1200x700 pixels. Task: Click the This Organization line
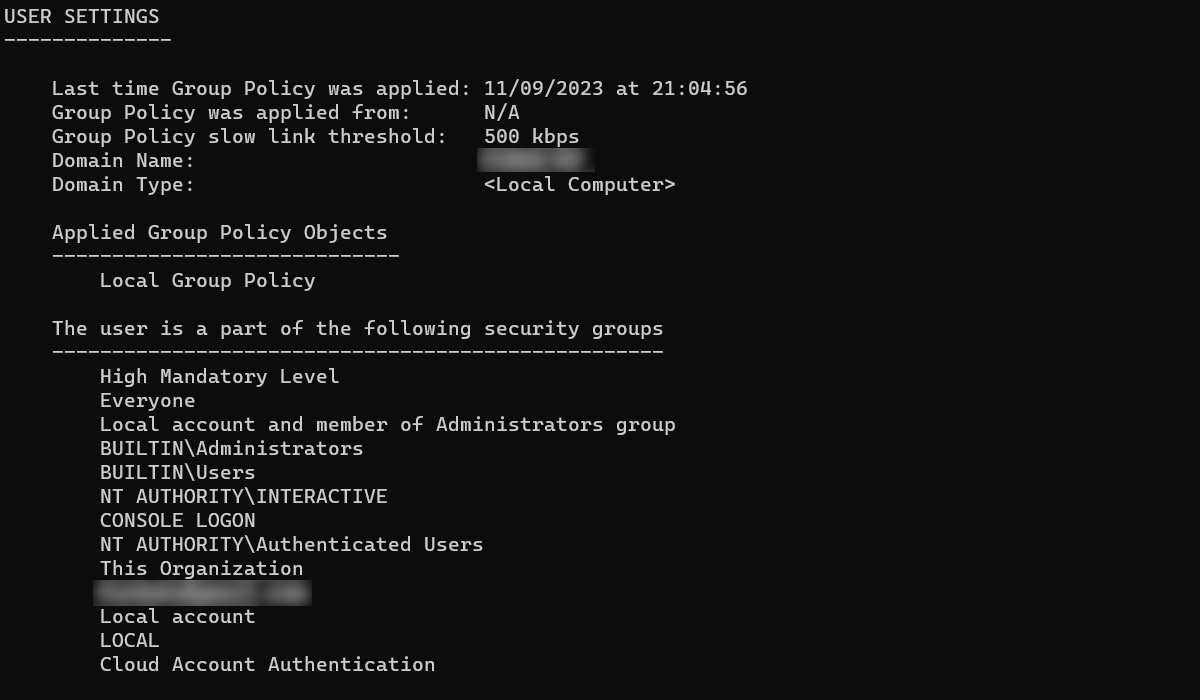(x=201, y=569)
